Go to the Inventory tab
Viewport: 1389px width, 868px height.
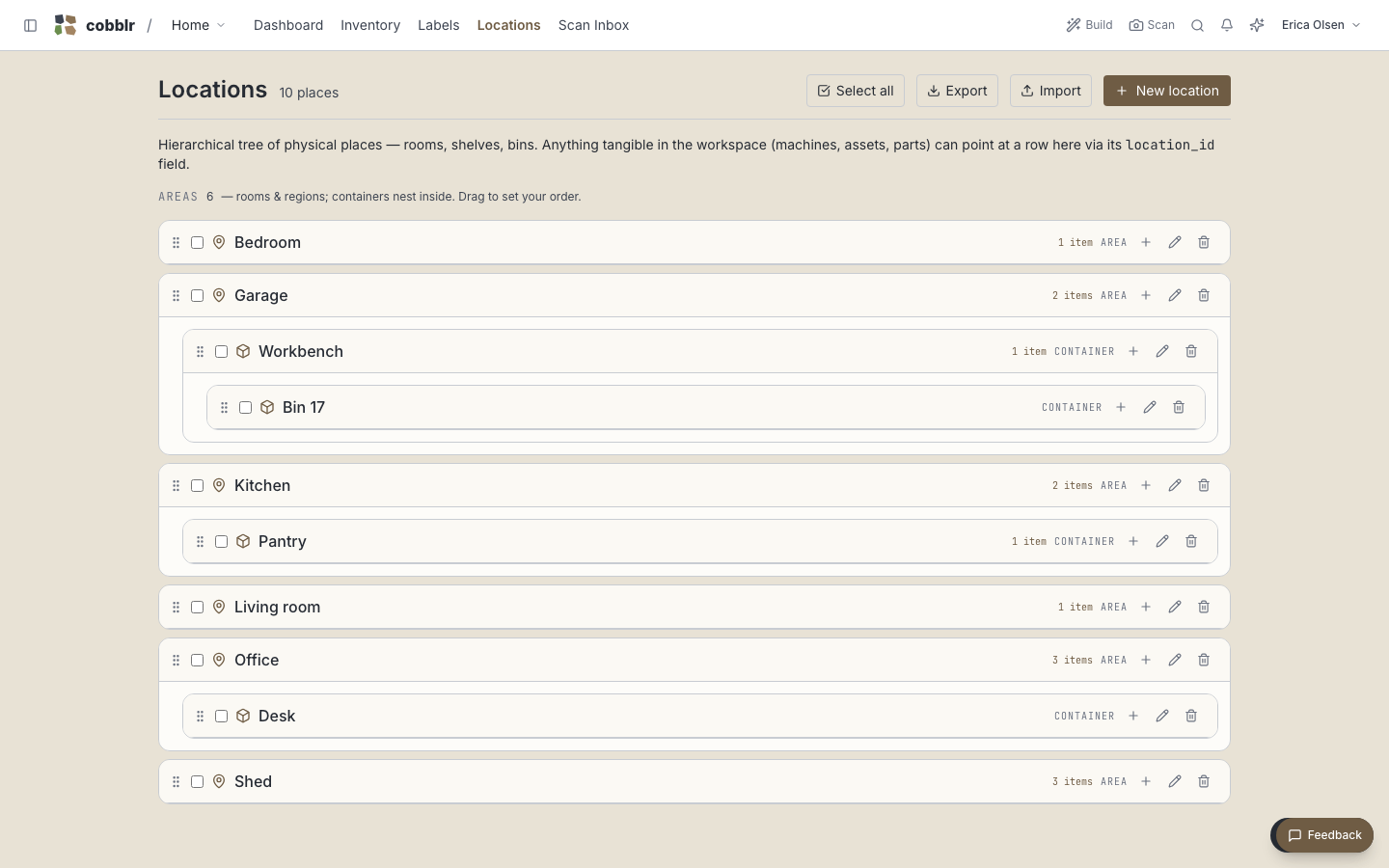(x=370, y=25)
